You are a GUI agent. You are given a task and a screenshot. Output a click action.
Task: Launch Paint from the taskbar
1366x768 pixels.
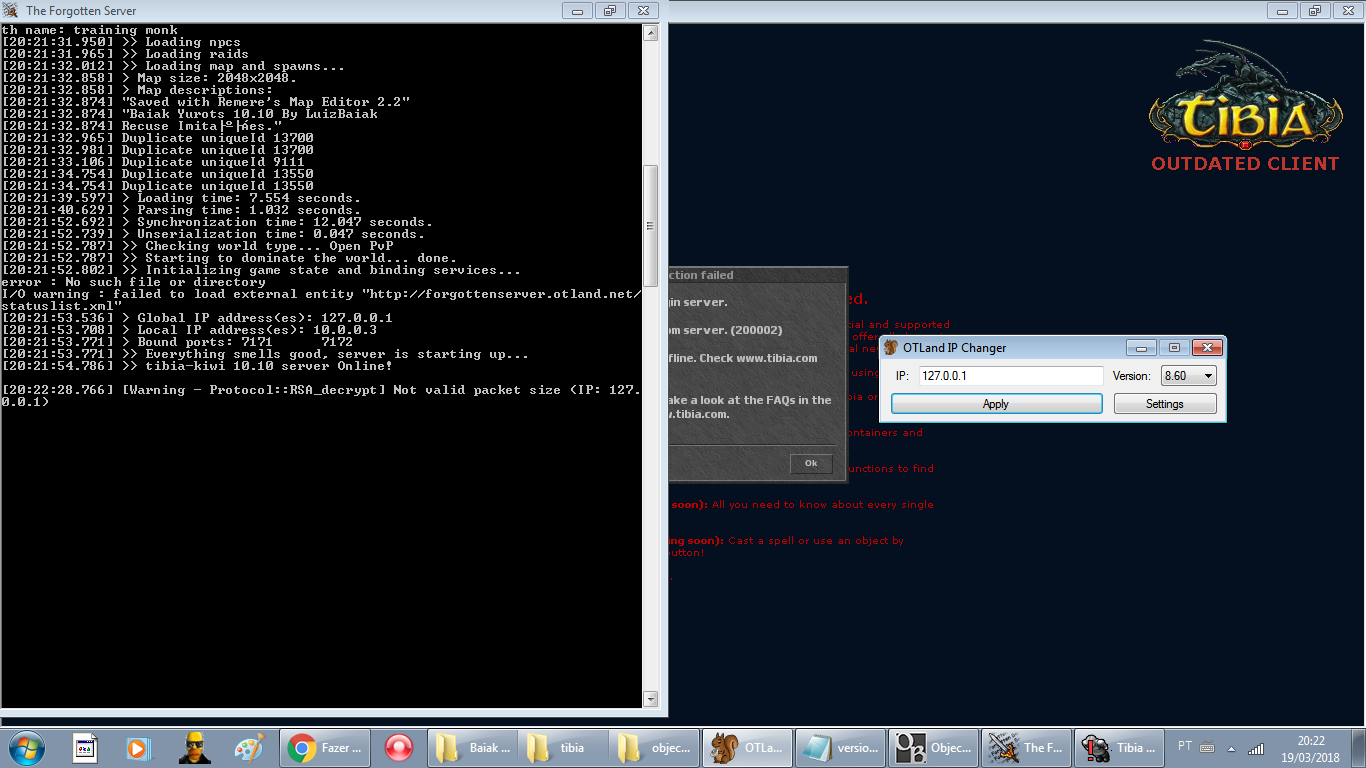click(x=248, y=747)
